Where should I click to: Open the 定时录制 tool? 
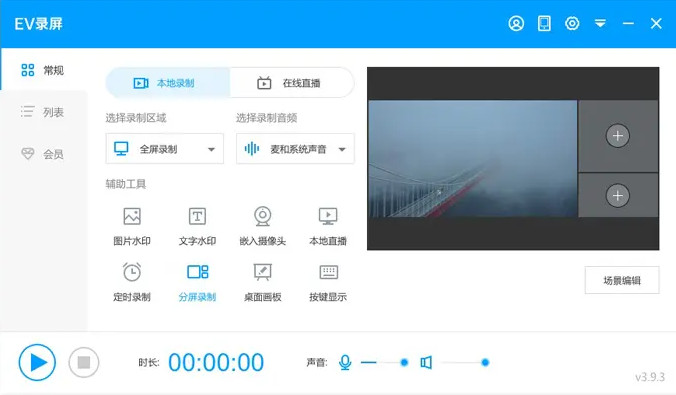click(x=132, y=282)
